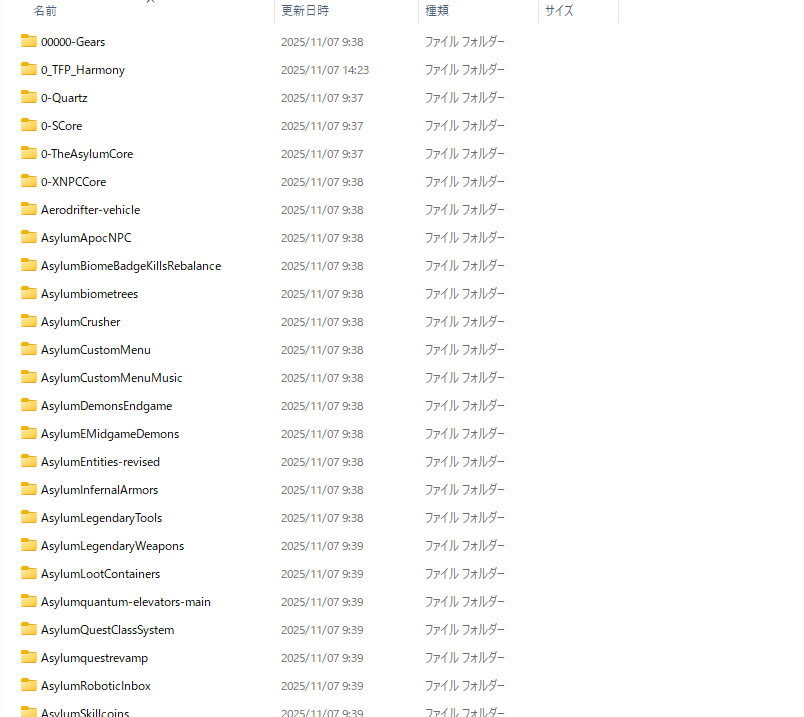The width and height of the screenshot is (804, 717).
Task: Click the サイズ column header
Action: click(x=559, y=11)
